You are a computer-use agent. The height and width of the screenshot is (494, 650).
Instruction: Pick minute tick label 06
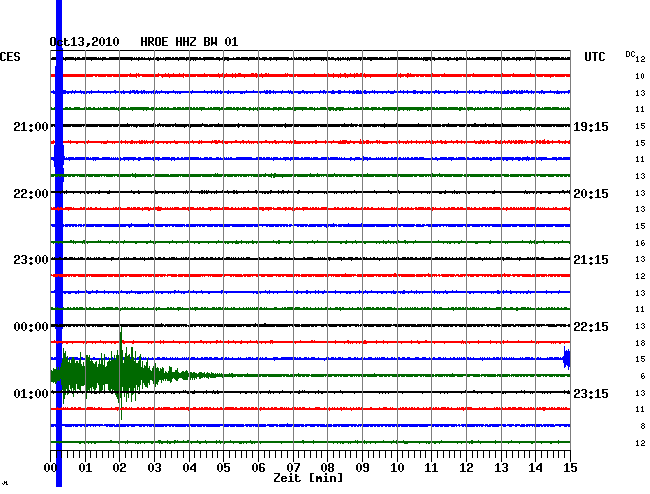pos(258,468)
